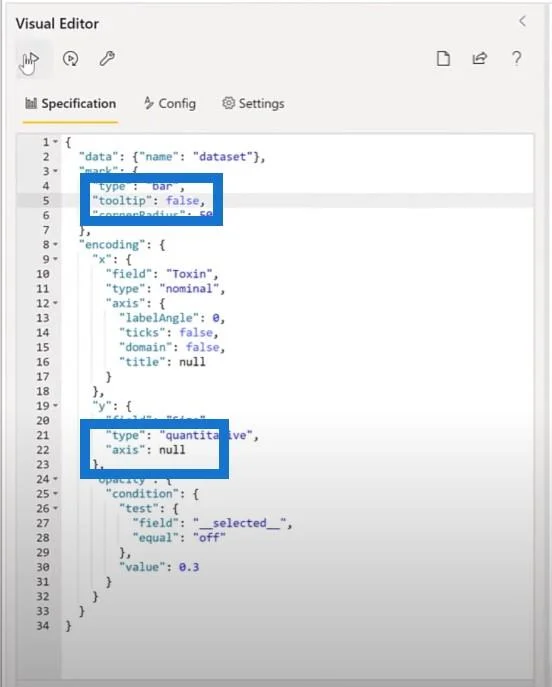Screen dimensions: 552x687
Task: Collapse the Visual Editor pane with the chevron
Action: point(522,21)
